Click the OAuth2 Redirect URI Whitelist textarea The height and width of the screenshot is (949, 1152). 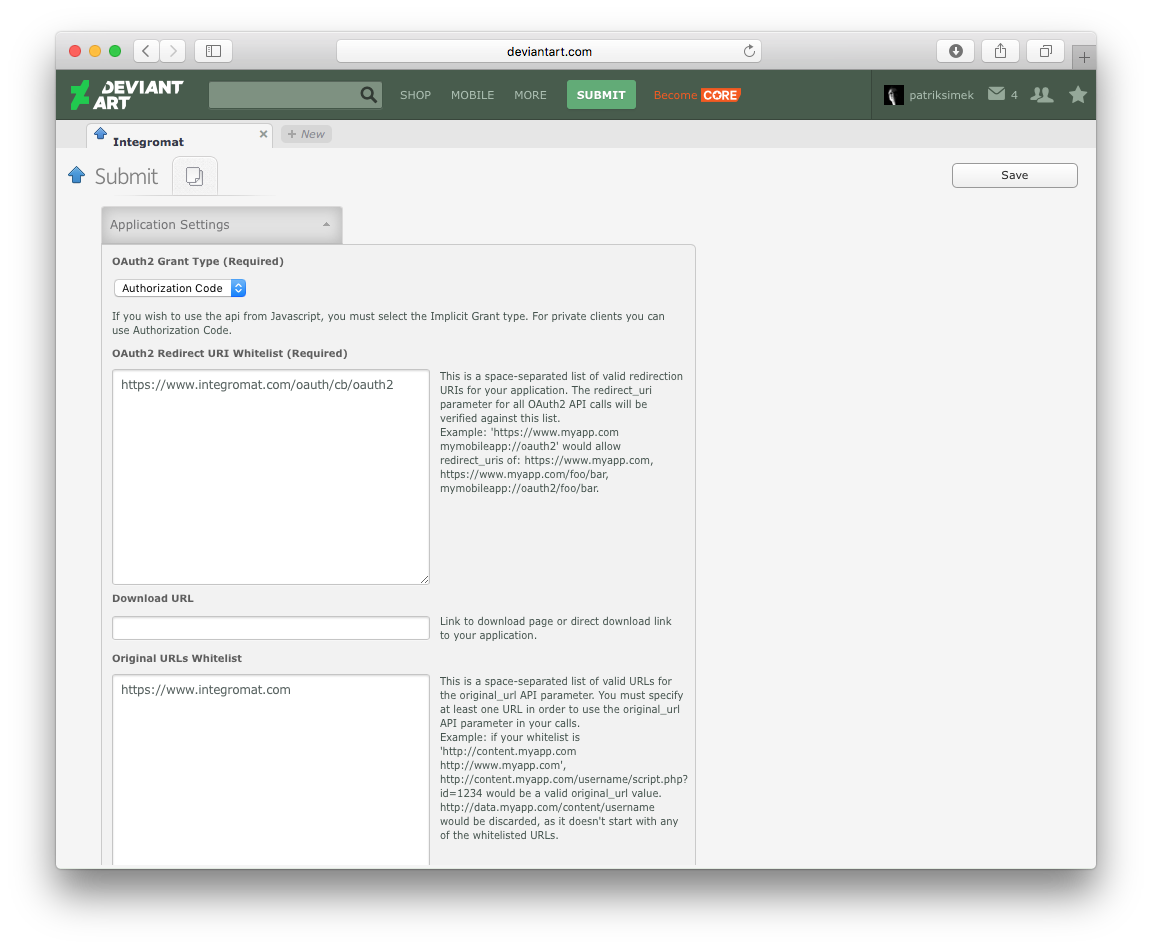click(x=270, y=477)
